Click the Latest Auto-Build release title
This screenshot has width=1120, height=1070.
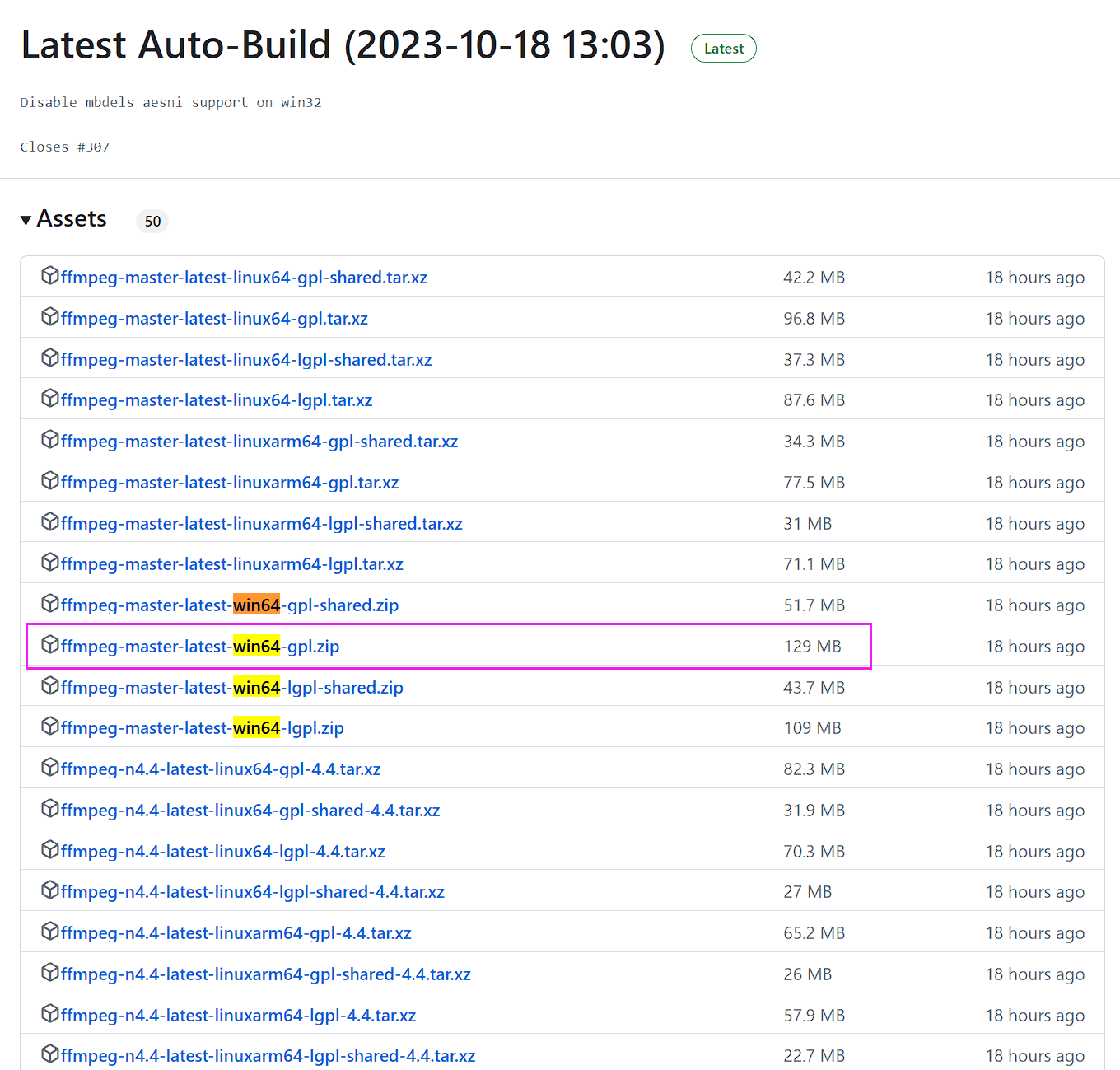tap(343, 45)
